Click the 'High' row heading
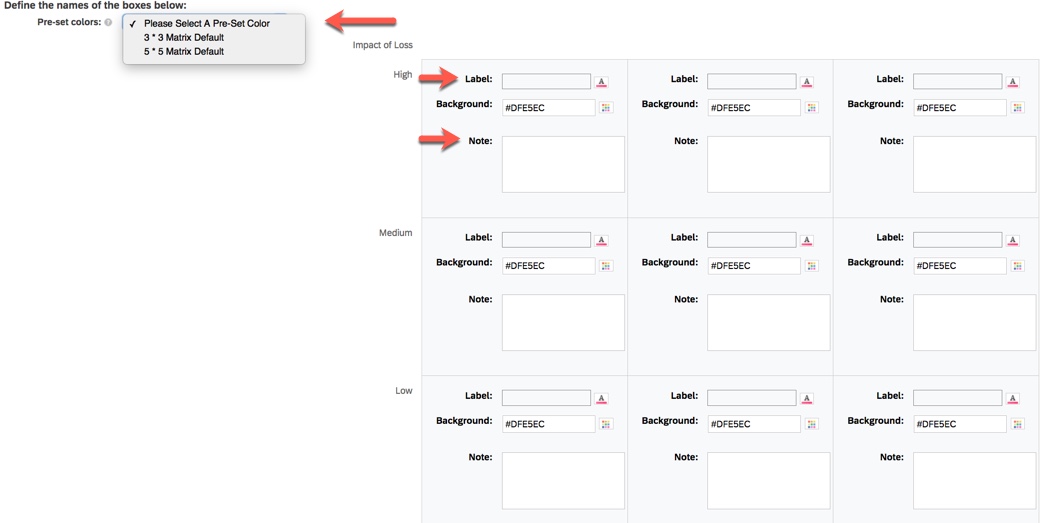1059x523 pixels. pyautogui.click(x=403, y=75)
